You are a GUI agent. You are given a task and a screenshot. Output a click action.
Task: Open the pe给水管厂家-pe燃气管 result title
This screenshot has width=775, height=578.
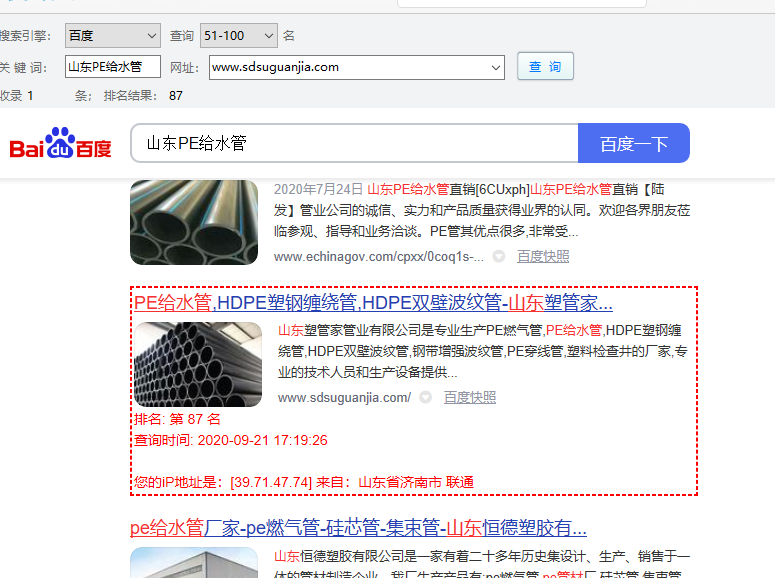point(358,528)
